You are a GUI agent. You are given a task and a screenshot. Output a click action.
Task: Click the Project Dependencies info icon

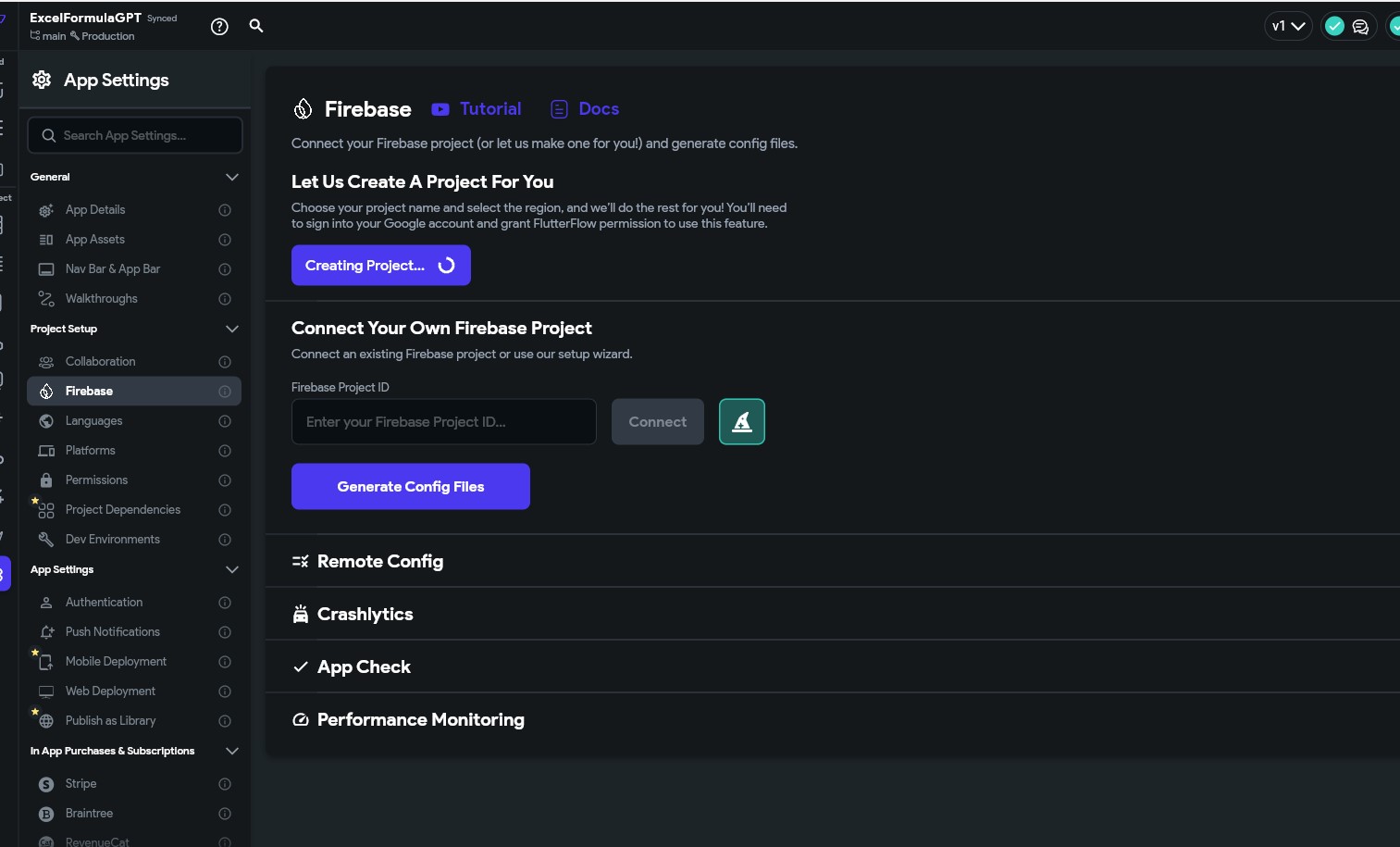225,510
